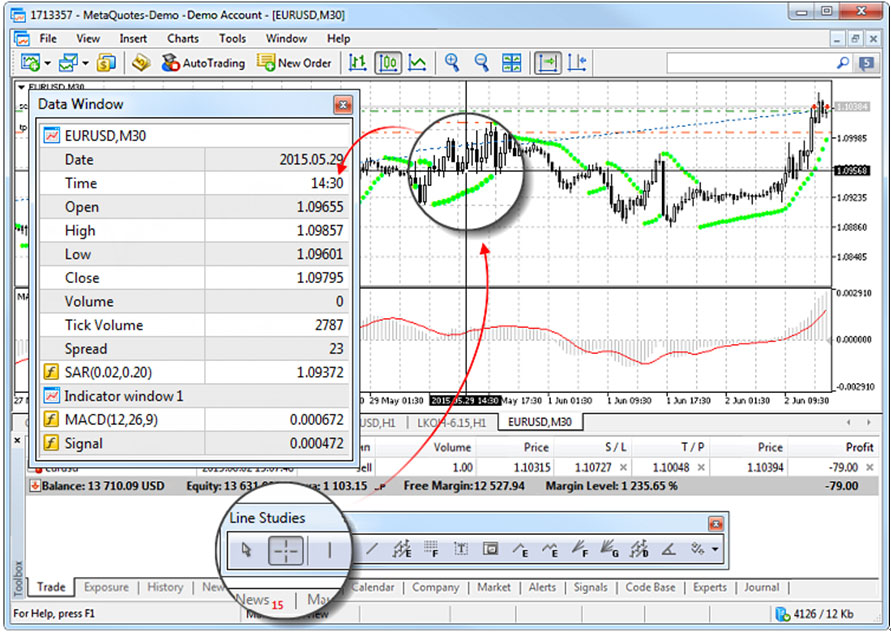The height and width of the screenshot is (635, 891).
Task: Select the Text tool
Action: tap(461, 549)
